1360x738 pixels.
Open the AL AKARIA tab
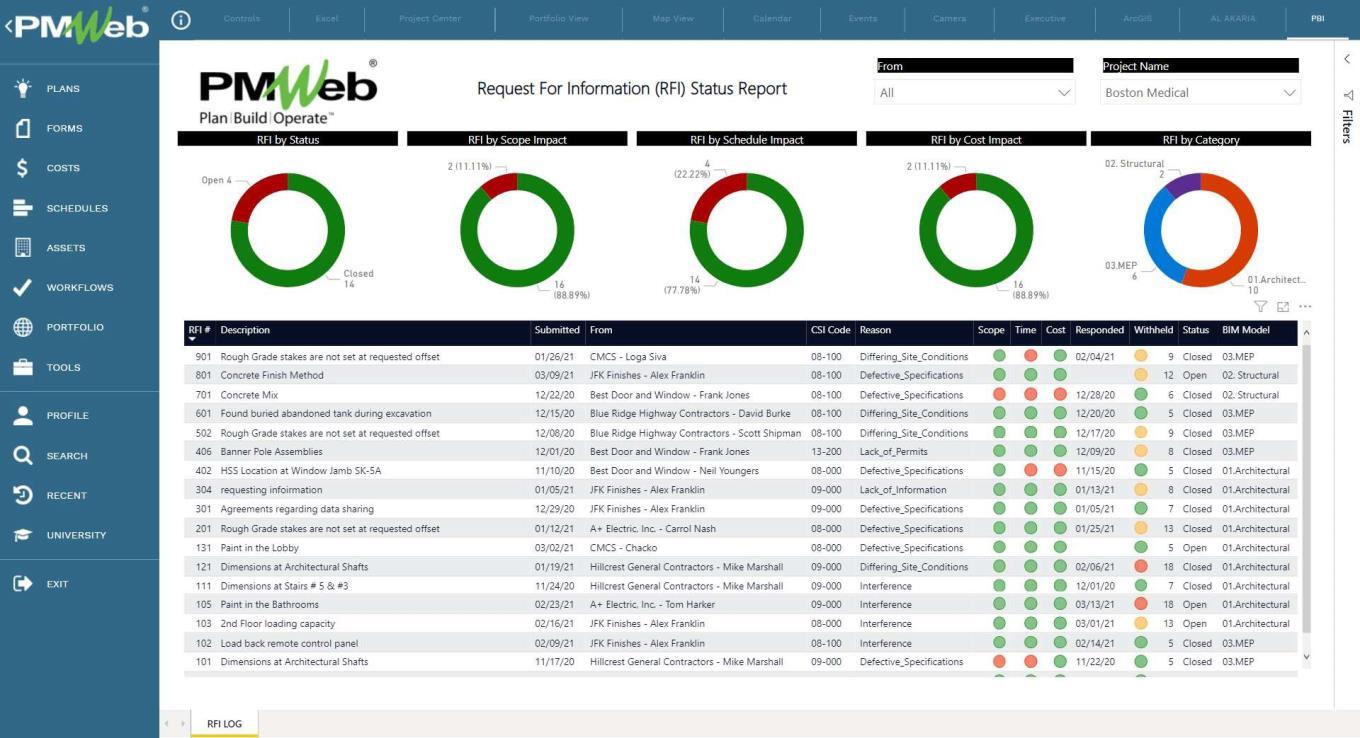[x=1232, y=19]
